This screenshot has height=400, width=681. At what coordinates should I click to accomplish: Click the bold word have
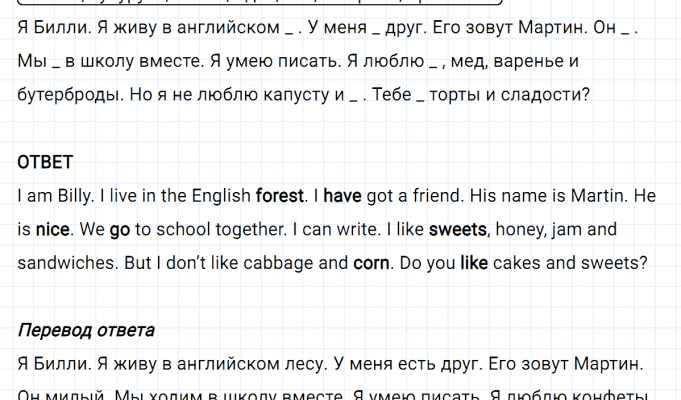point(342,196)
